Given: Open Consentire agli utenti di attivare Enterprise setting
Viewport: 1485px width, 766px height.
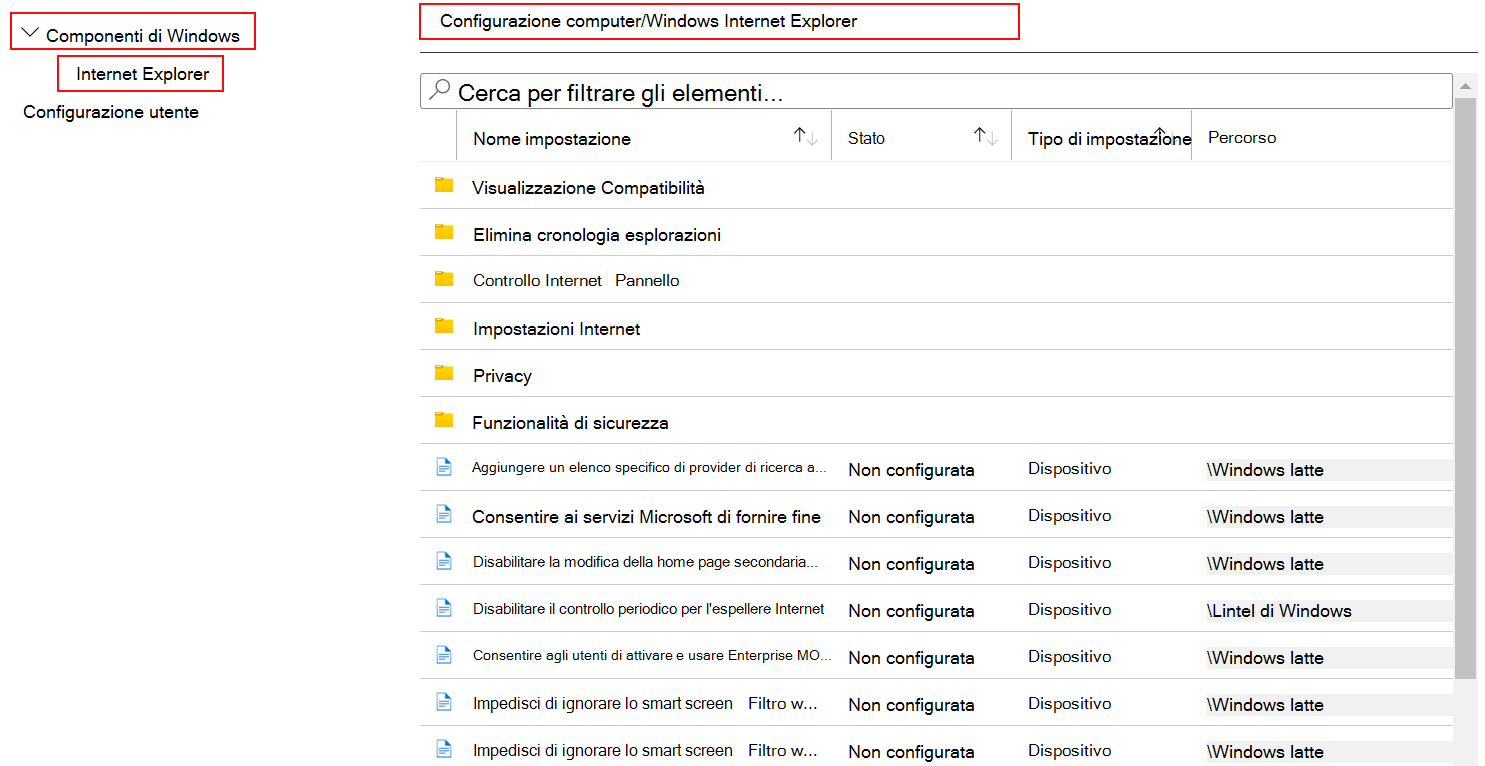Looking at the screenshot, I should pos(652,656).
